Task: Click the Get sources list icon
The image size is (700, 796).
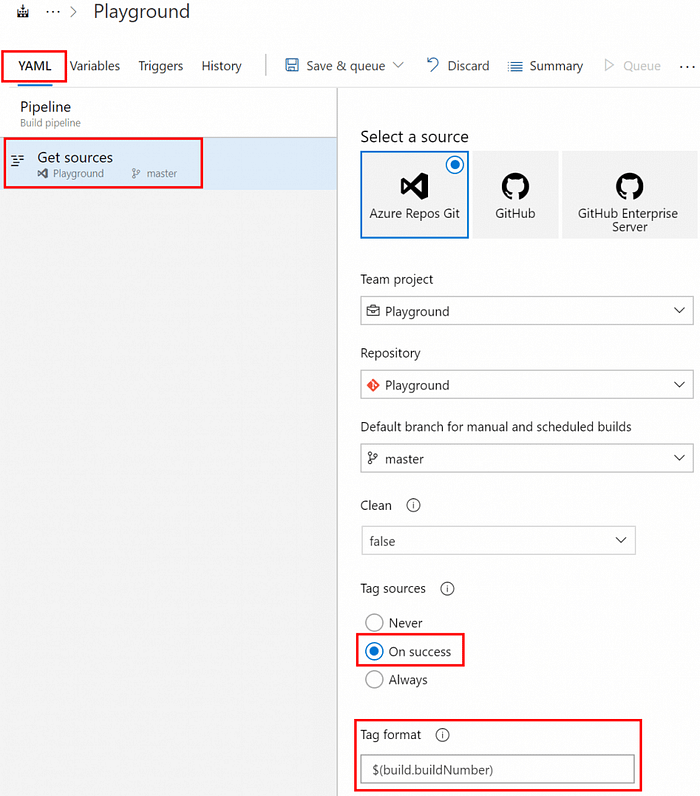Action: click(18, 160)
